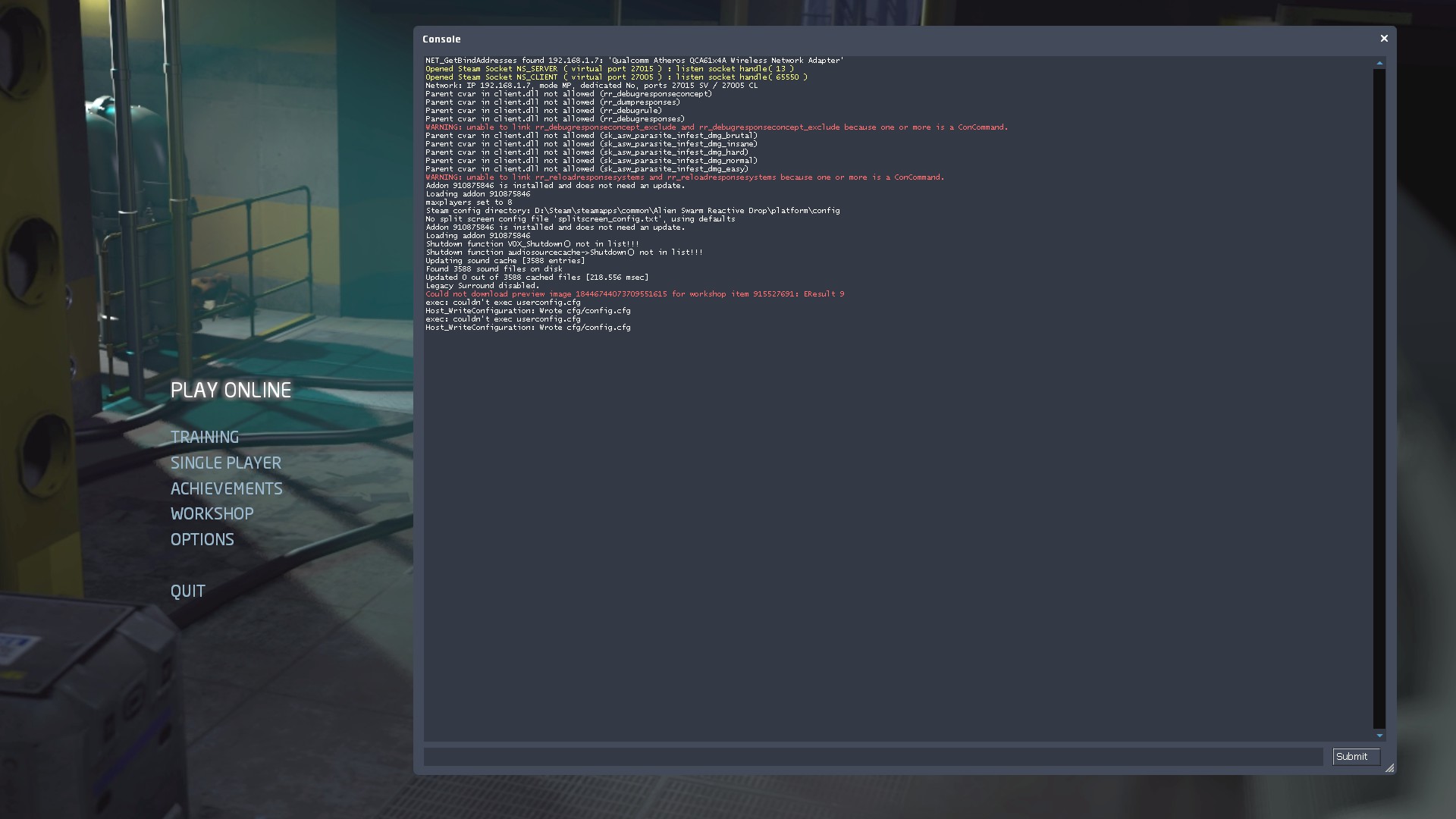Go to the WORKSHOP menu item
The height and width of the screenshot is (819, 1456).
tap(212, 514)
